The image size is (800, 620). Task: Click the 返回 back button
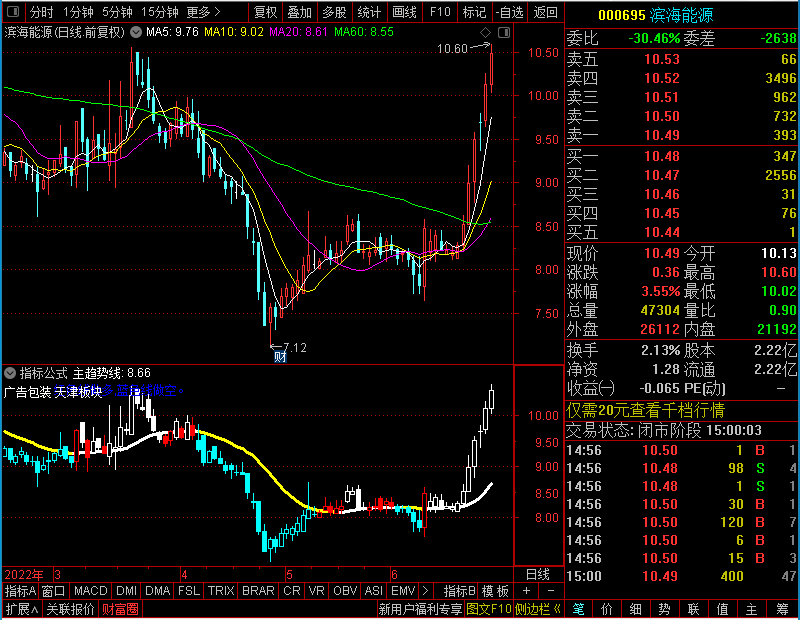[545, 12]
